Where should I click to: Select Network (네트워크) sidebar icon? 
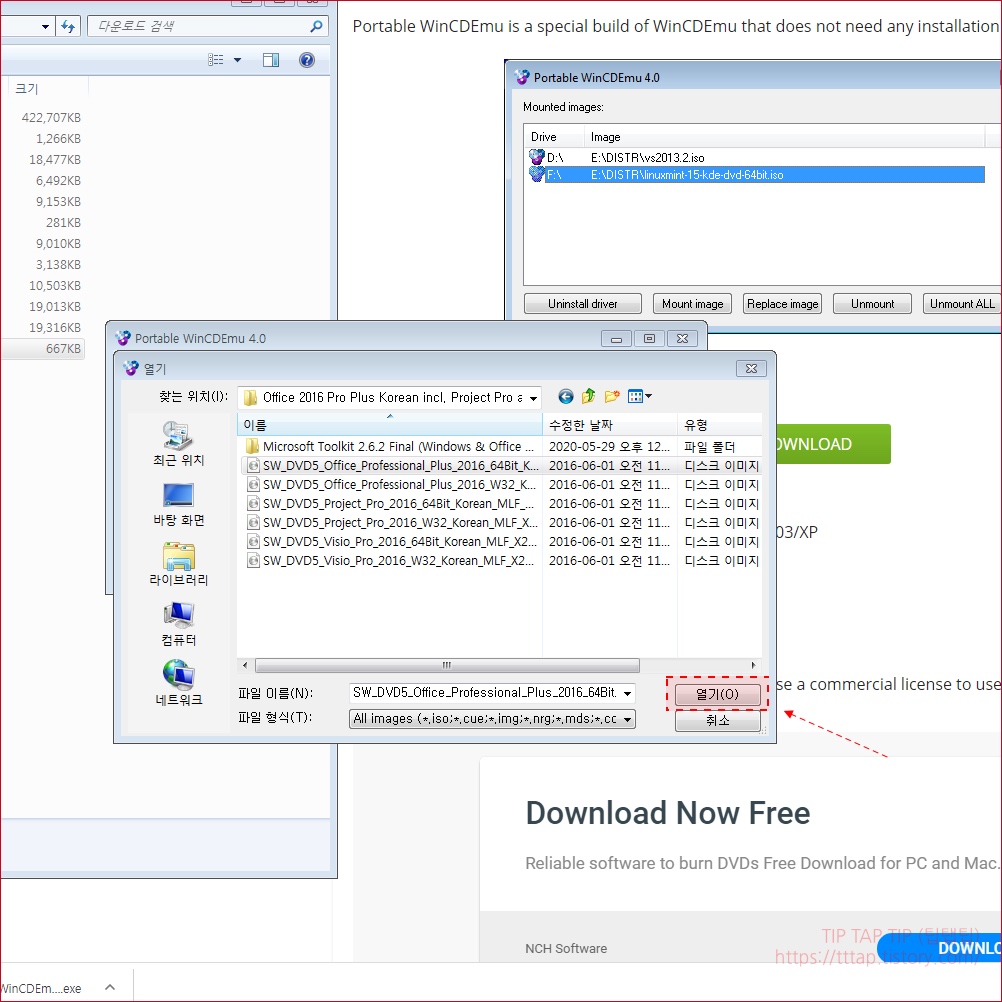(178, 684)
